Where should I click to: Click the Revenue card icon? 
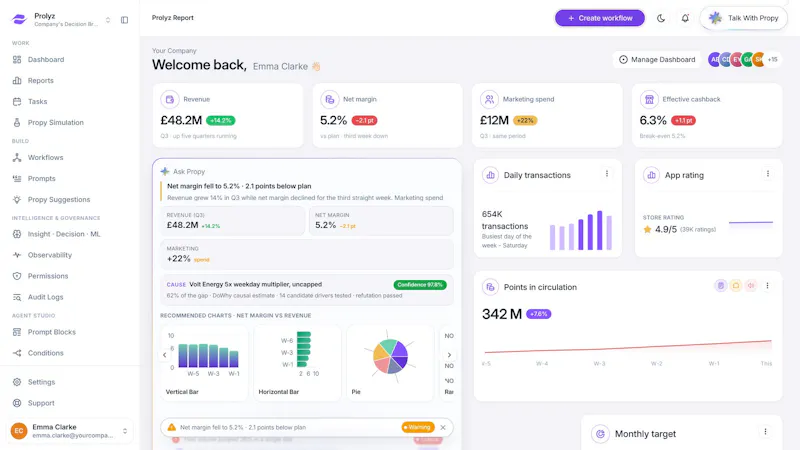pos(170,99)
